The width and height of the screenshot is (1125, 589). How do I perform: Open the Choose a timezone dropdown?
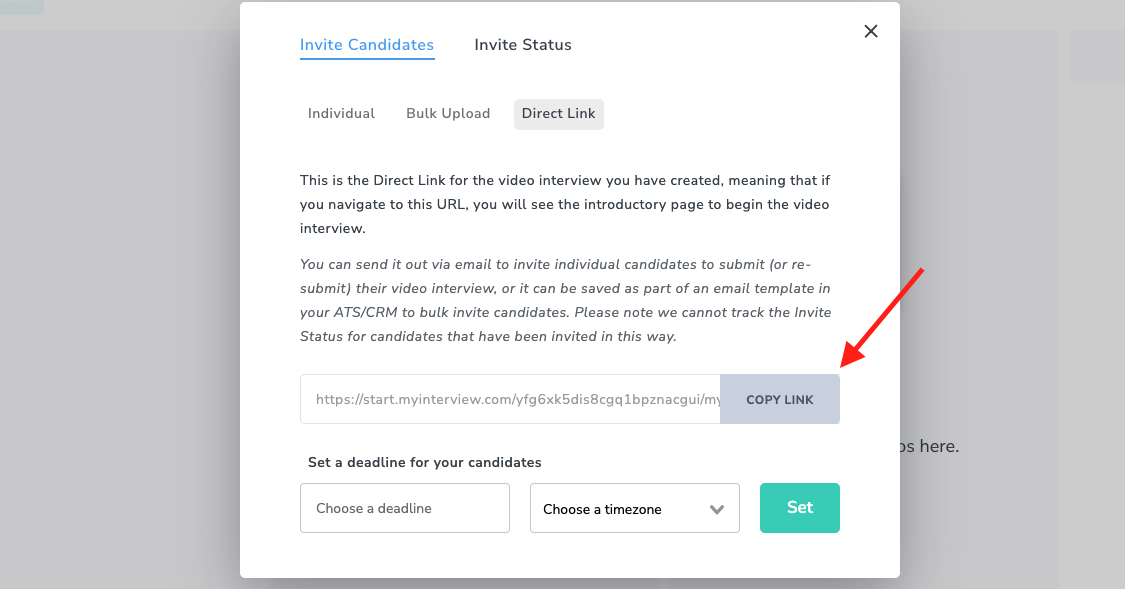click(x=620, y=509)
